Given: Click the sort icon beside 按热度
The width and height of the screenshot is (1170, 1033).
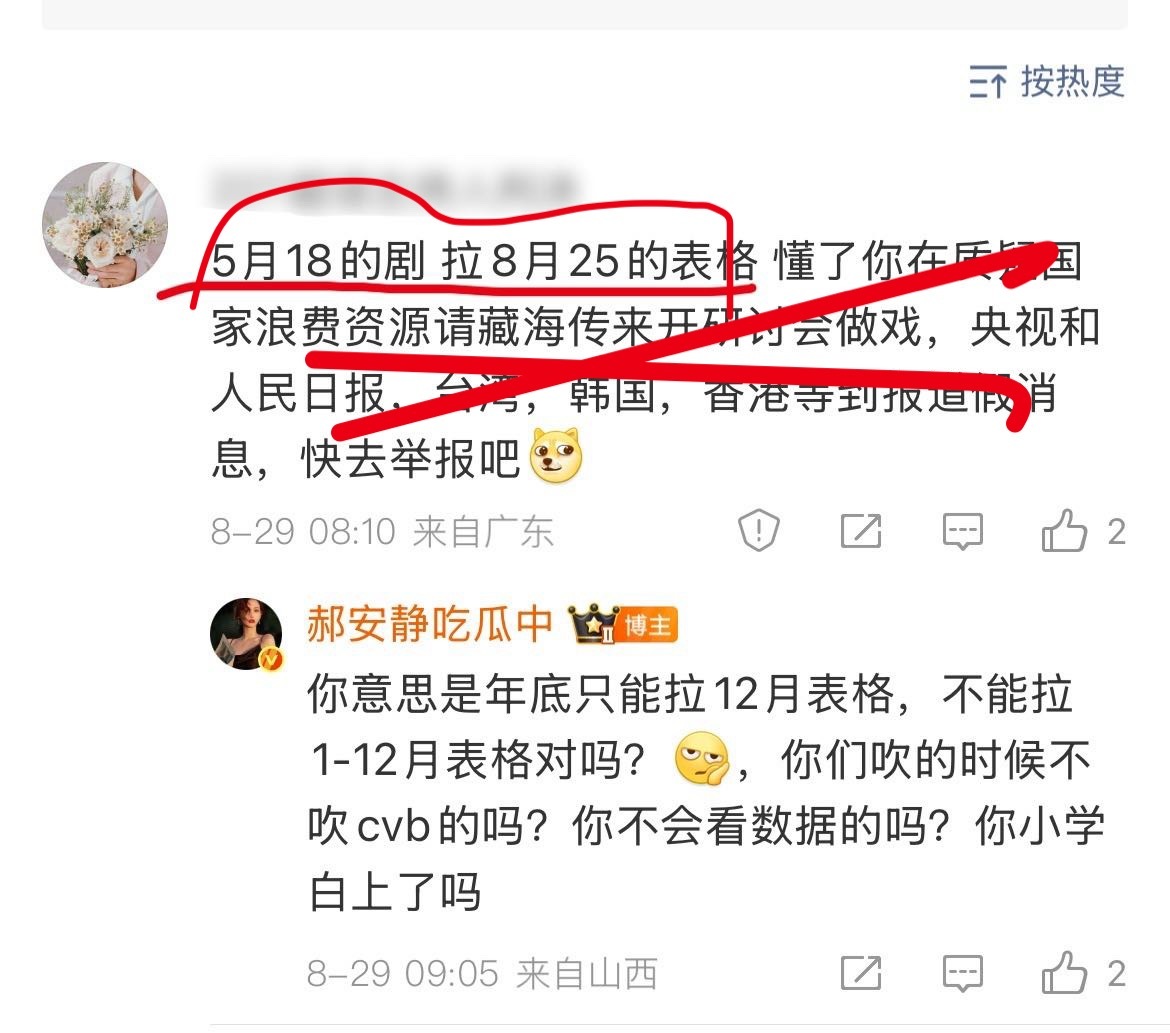Looking at the screenshot, I should click(x=988, y=82).
